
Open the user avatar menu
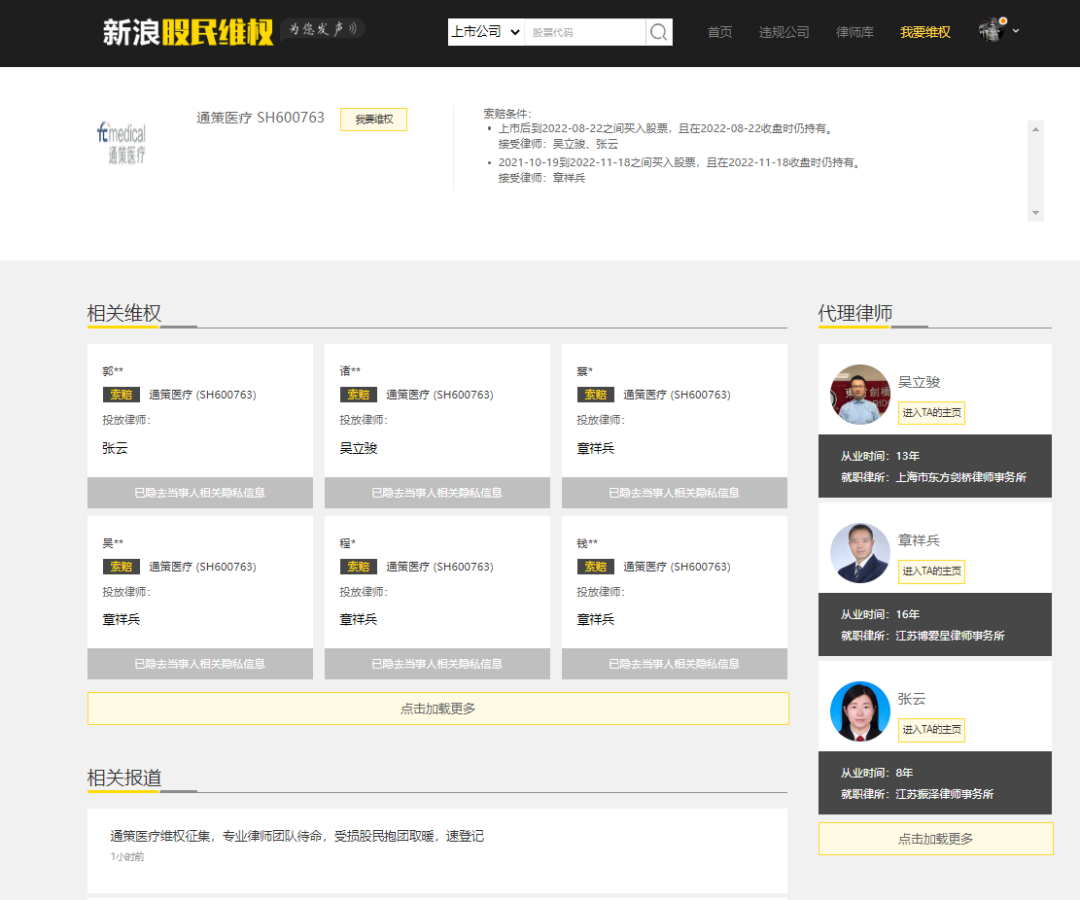click(992, 30)
